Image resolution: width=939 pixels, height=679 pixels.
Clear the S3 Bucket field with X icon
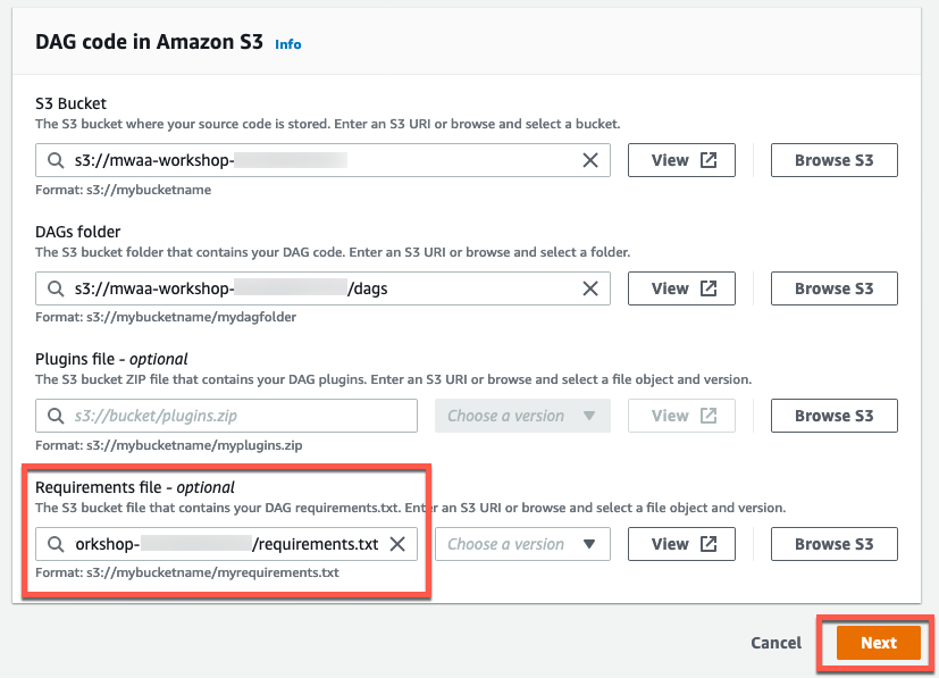click(x=590, y=160)
